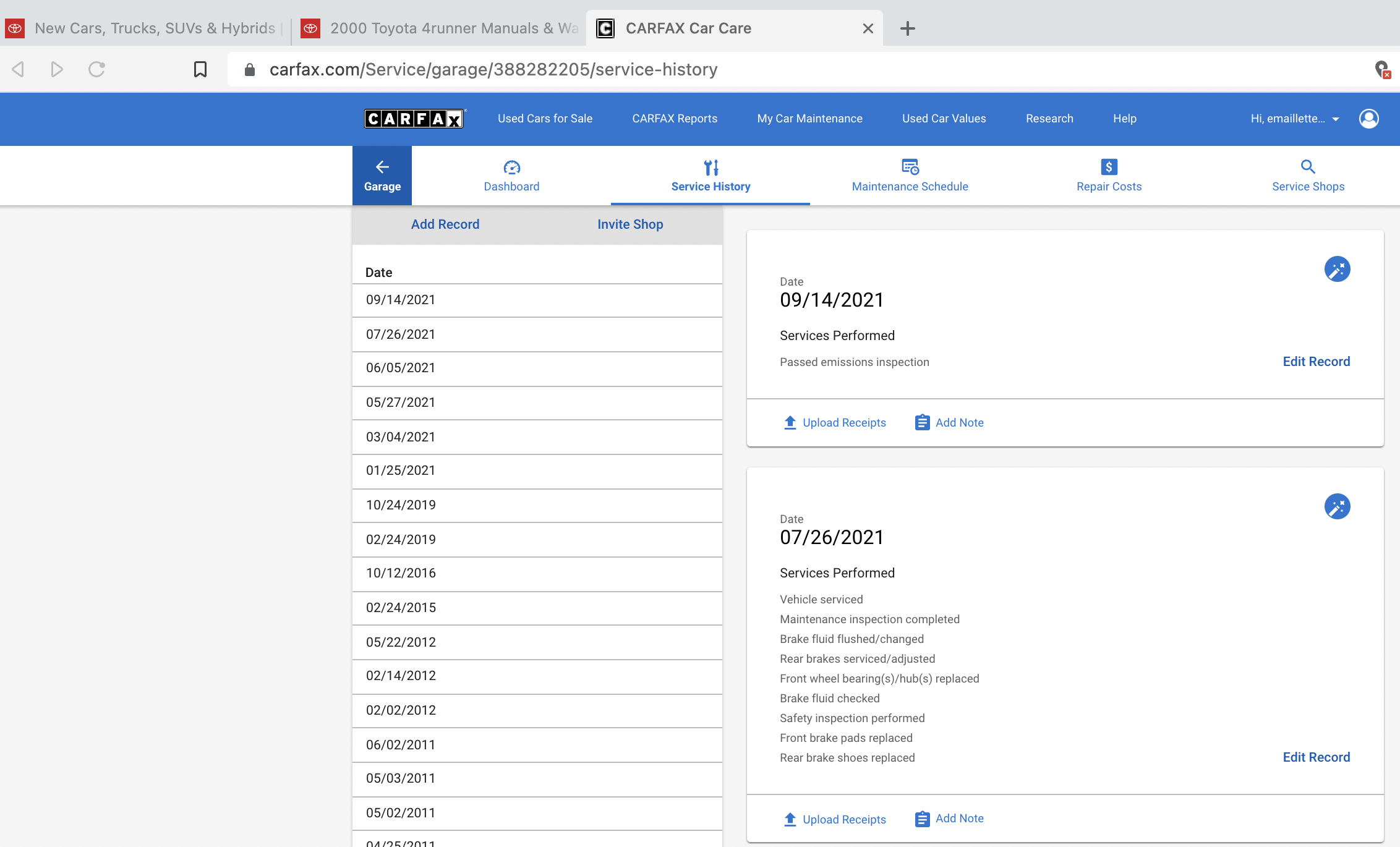Screen dimensions: 1400x847
Task: Select the 02/14/2012 date row
Action: [x=537, y=676]
